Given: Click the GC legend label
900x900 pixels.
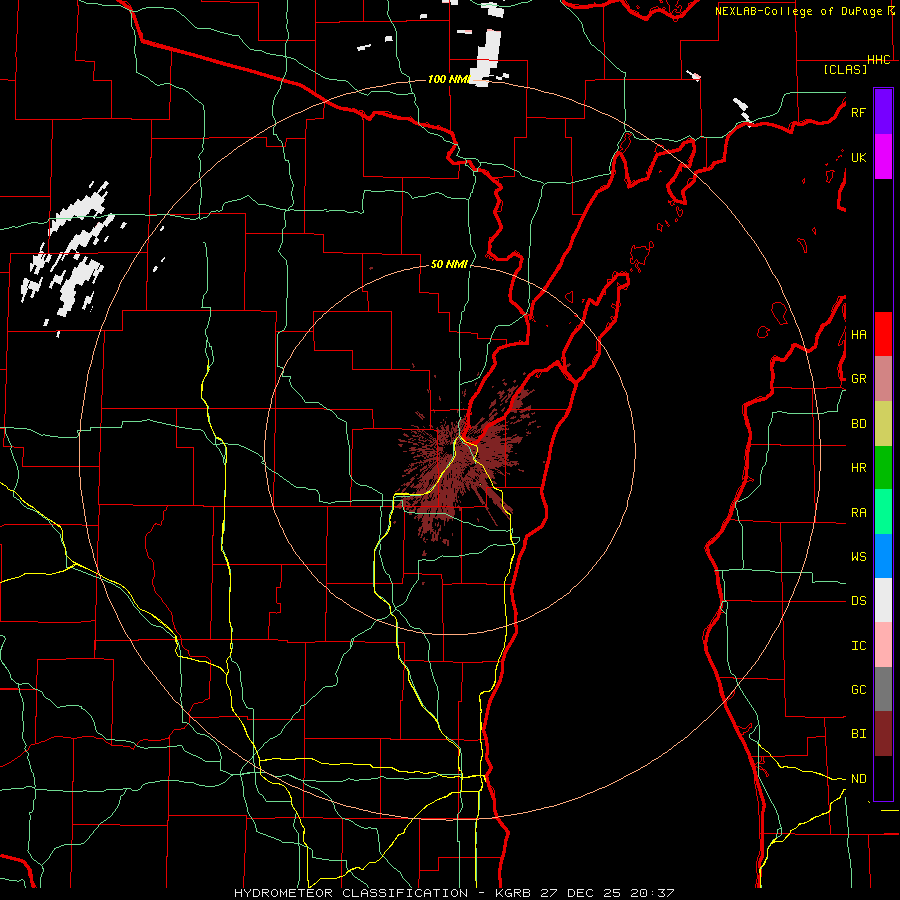Looking at the screenshot, I should pos(858,690).
